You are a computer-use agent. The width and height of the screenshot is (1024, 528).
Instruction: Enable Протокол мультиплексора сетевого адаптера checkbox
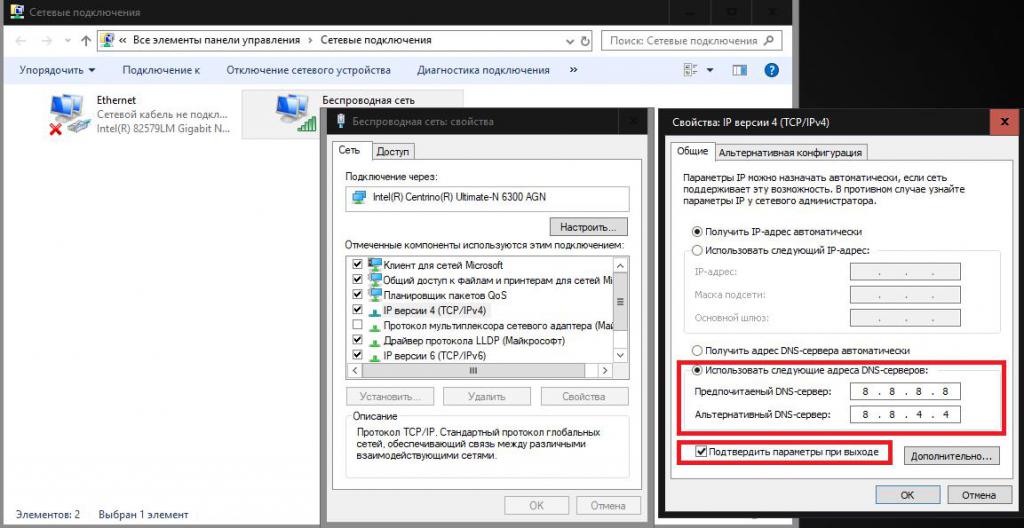[x=357, y=325]
